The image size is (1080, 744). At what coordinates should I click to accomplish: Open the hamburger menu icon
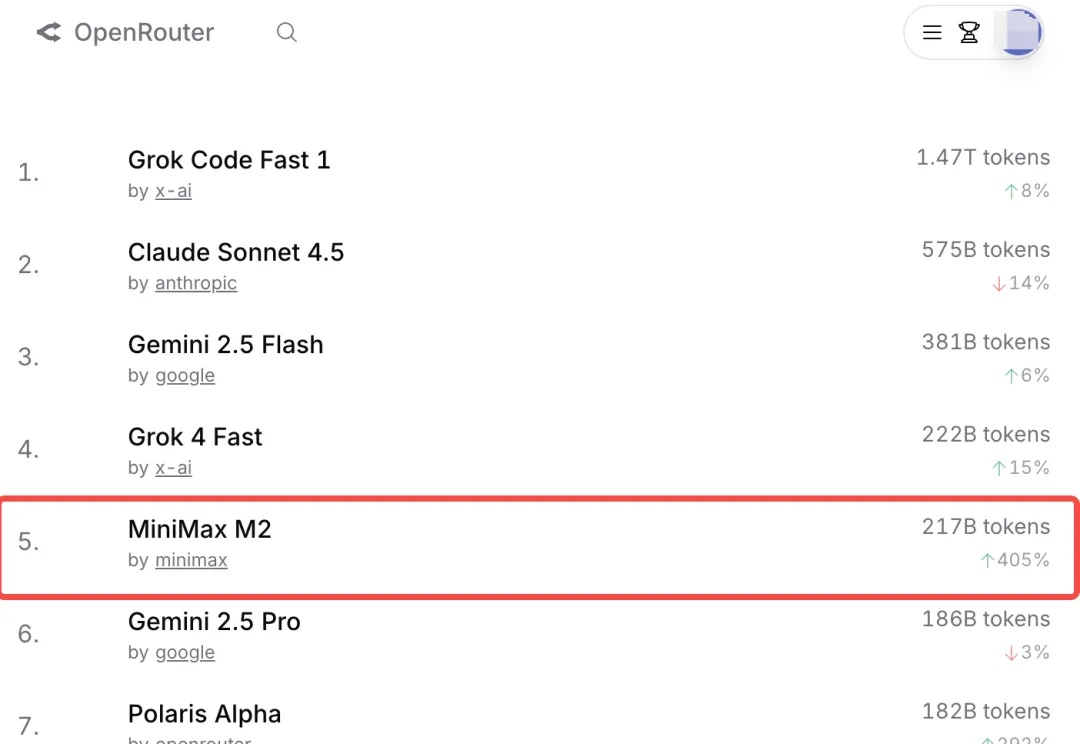932,33
